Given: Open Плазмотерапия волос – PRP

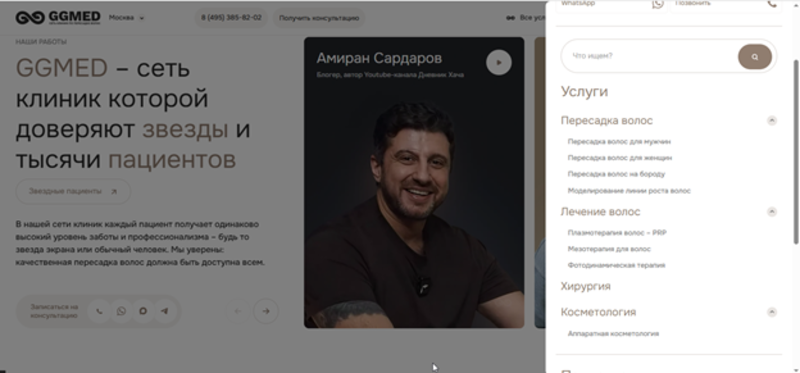Looking at the screenshot, I should coord(617,233).
